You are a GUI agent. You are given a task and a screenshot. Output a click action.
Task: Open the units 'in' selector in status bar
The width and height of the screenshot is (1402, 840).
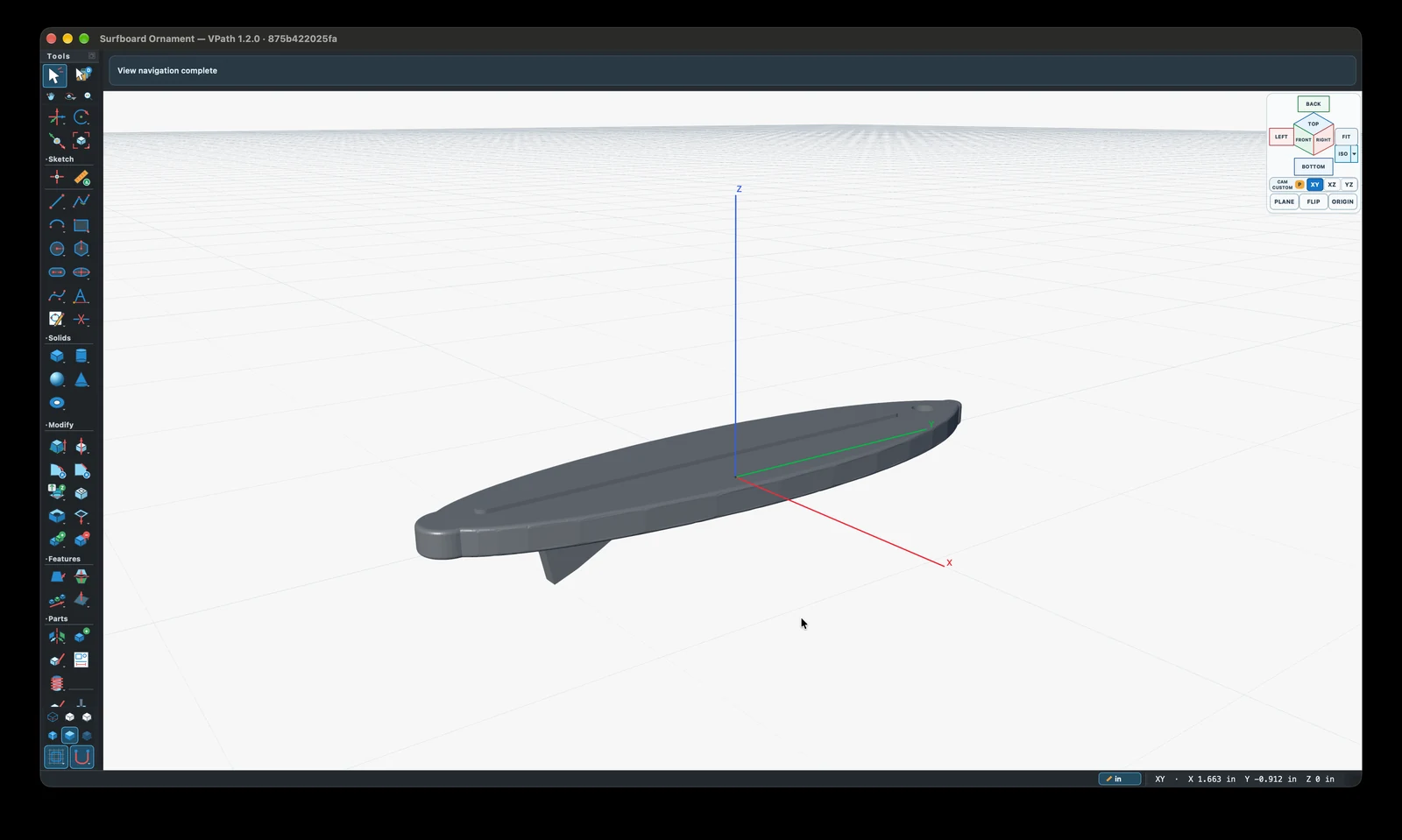tap(1120, 779)
